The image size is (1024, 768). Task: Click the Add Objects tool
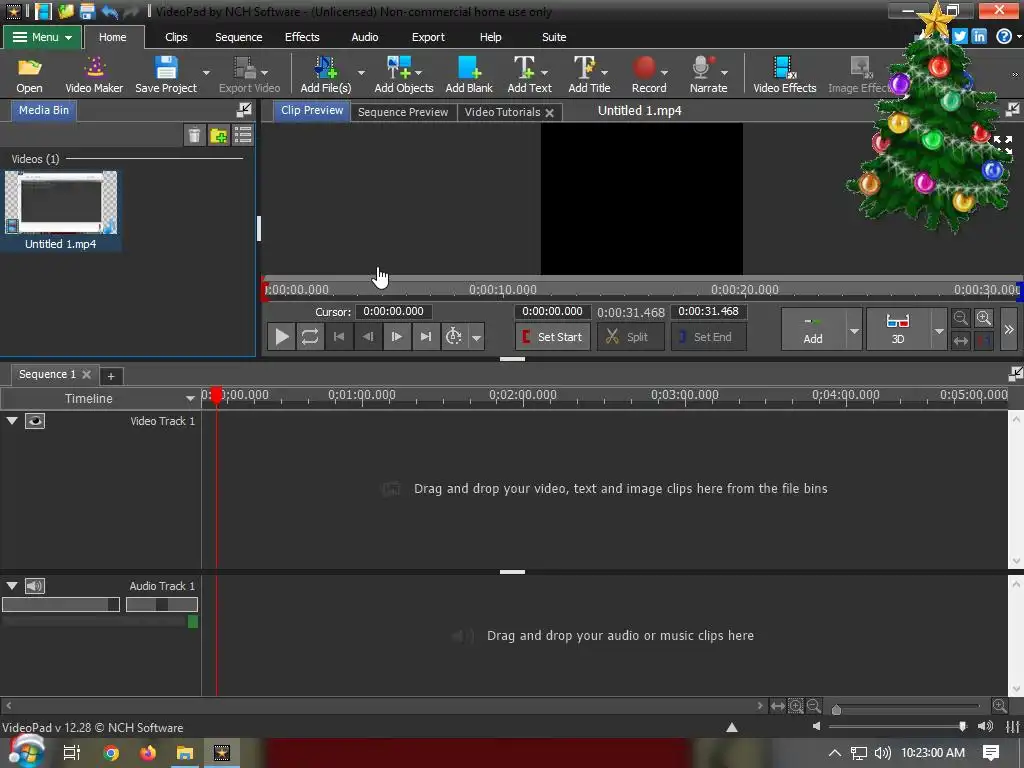[x=404, y=74]
